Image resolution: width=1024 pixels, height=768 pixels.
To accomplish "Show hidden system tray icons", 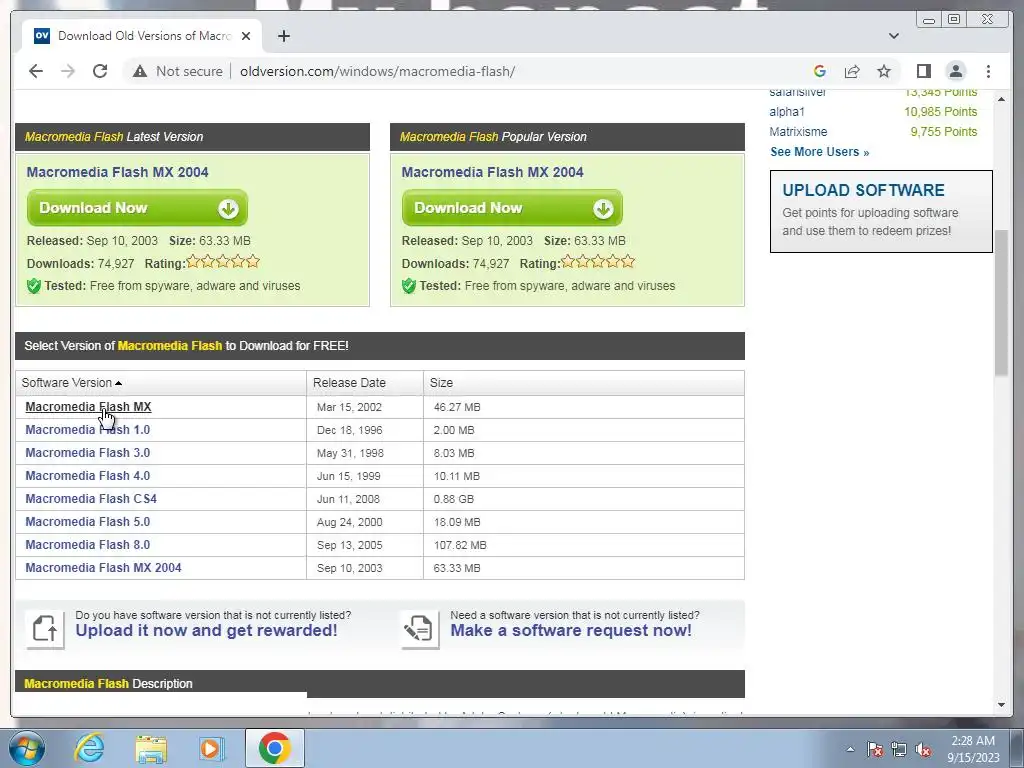I will click(850, 750).
